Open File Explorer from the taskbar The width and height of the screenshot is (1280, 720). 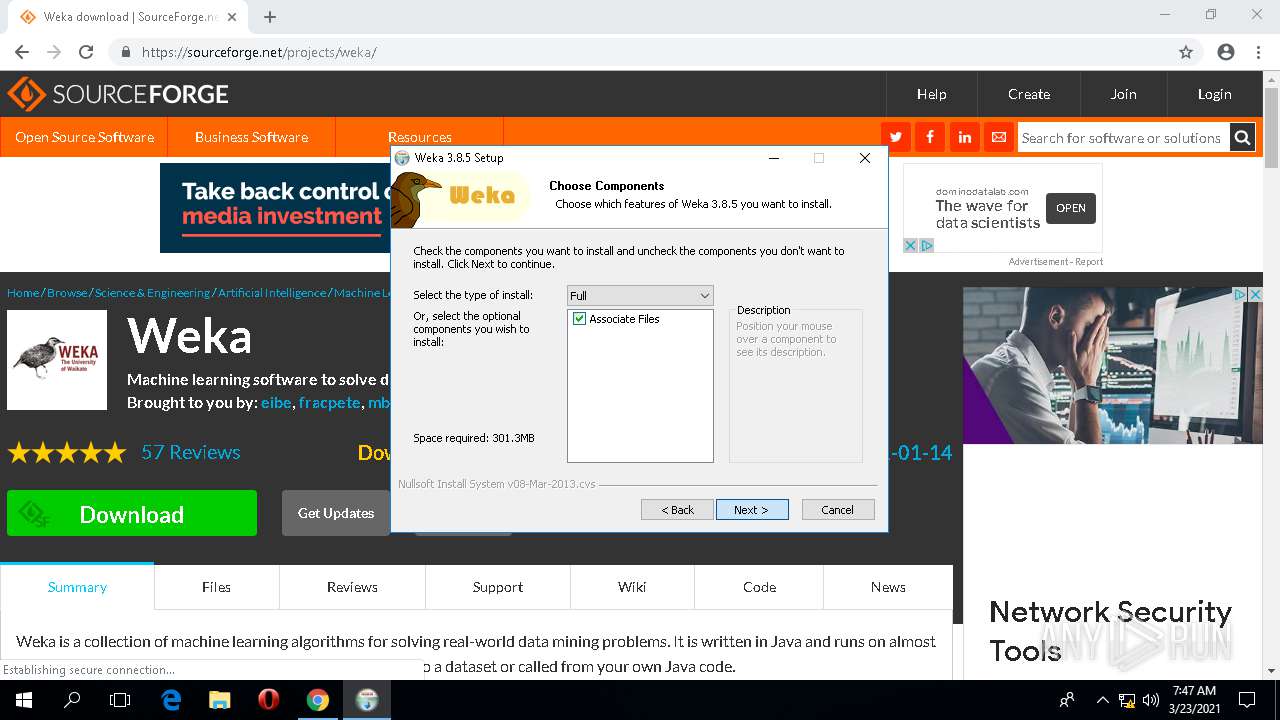(x=219, y=700)
